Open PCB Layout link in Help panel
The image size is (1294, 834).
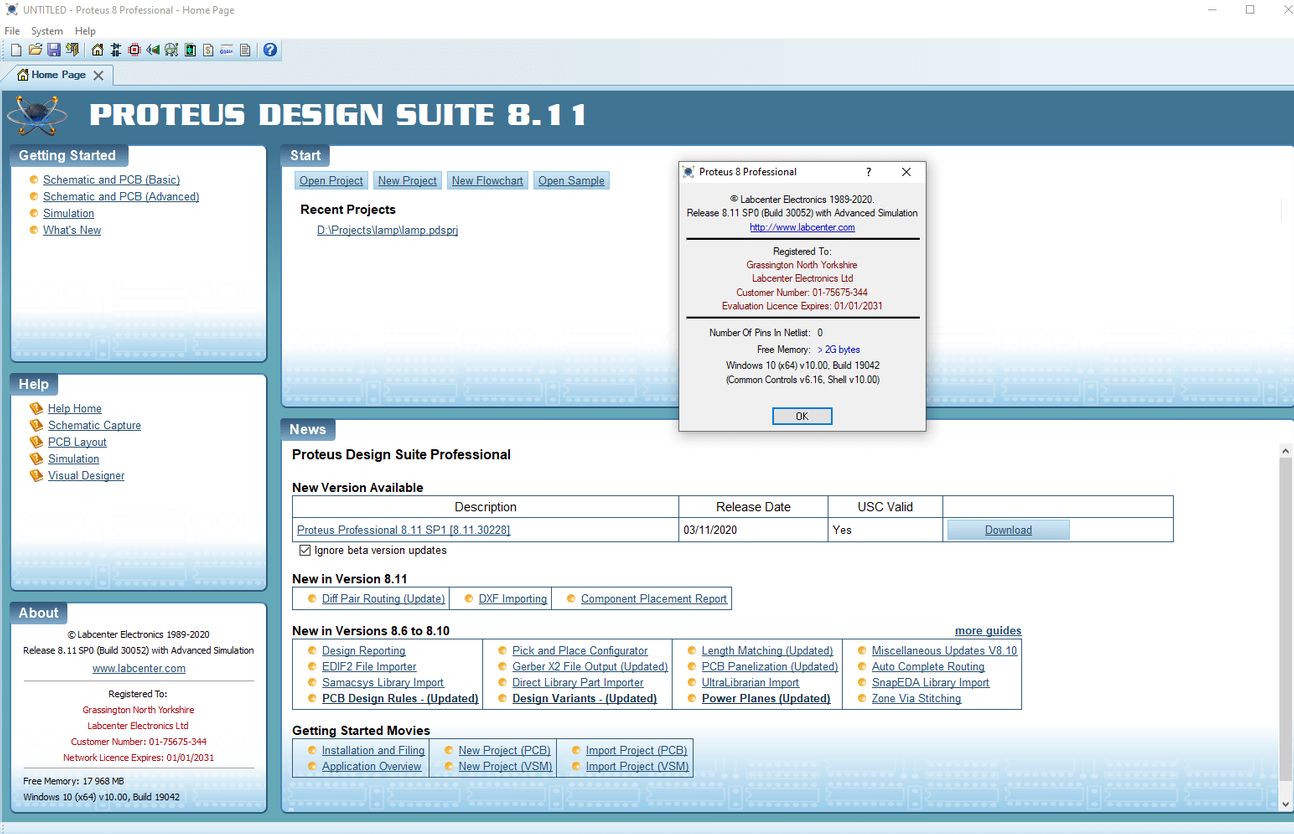[77, 443]
